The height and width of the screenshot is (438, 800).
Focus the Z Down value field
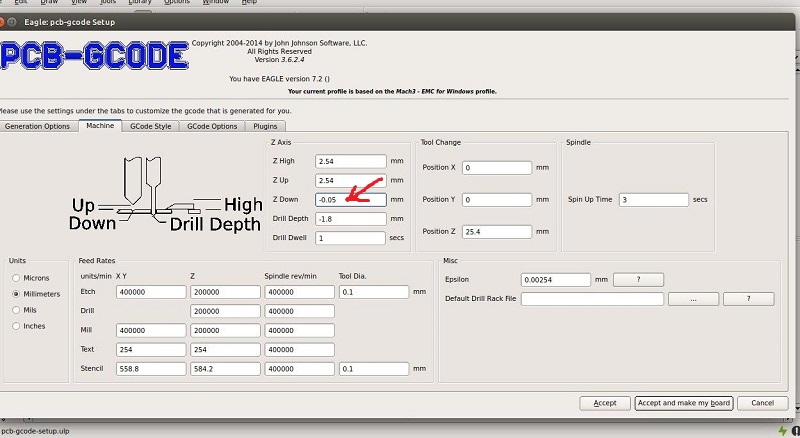click(351, 200)
